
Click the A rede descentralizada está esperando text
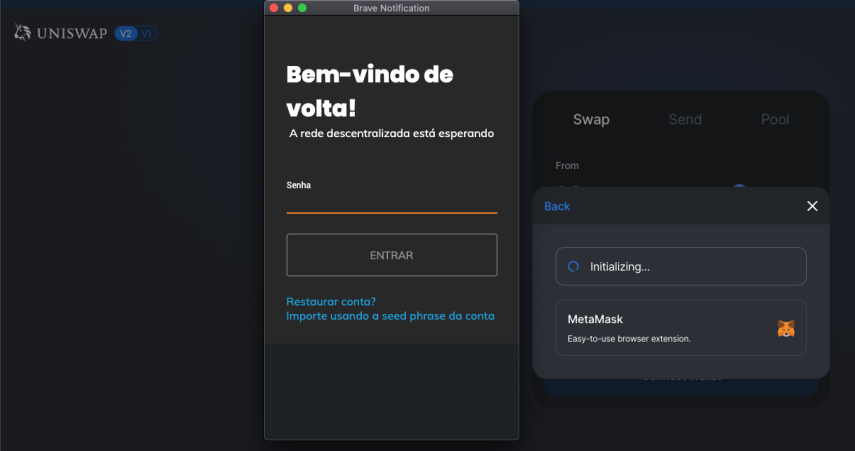coord(392,133)
